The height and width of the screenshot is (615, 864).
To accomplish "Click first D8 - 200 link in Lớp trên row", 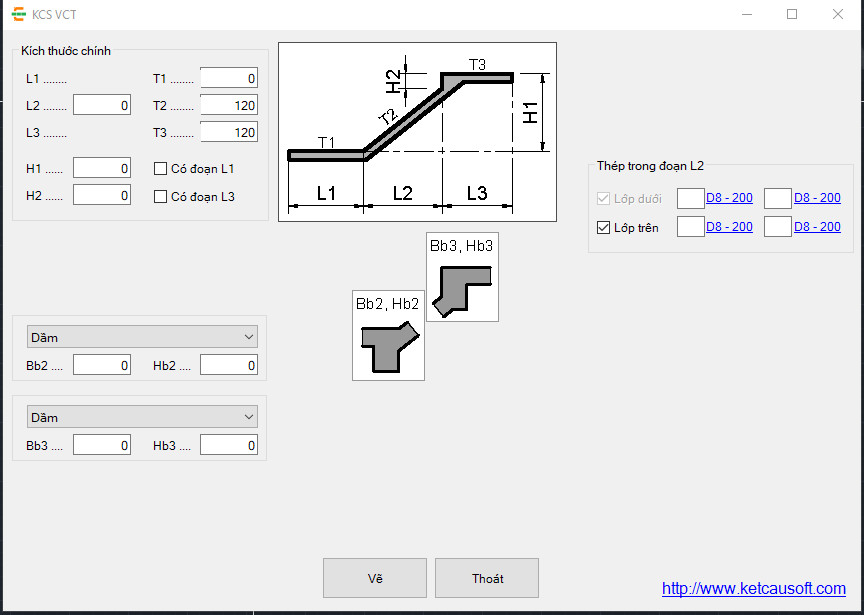I will click(x=729, y=227).
